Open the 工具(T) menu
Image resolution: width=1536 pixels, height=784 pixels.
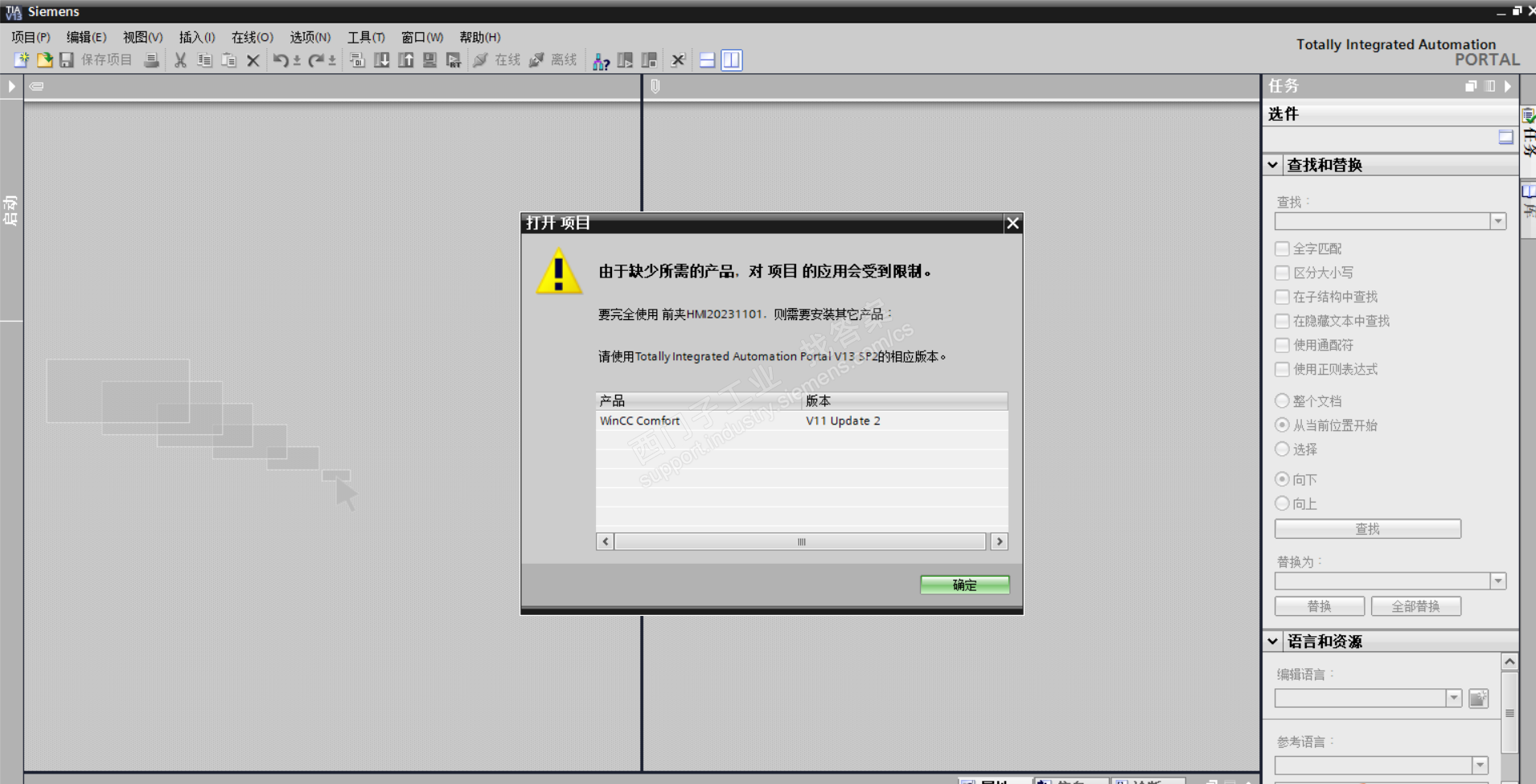366,37
